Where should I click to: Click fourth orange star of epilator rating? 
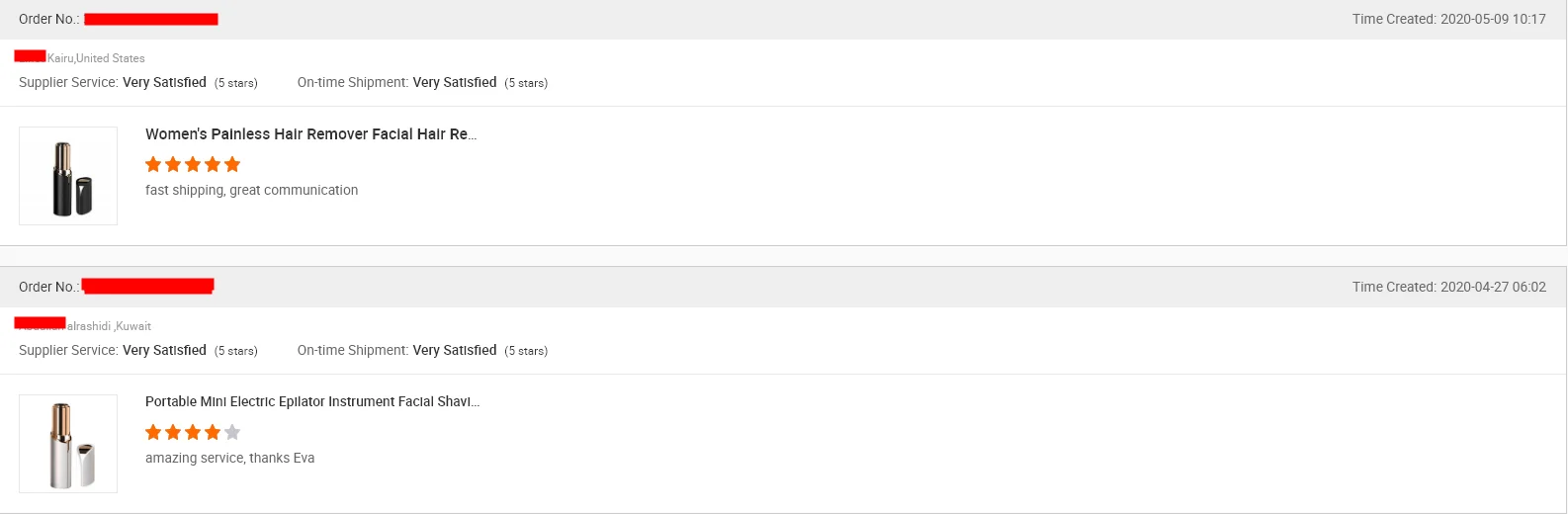[213, 432]
